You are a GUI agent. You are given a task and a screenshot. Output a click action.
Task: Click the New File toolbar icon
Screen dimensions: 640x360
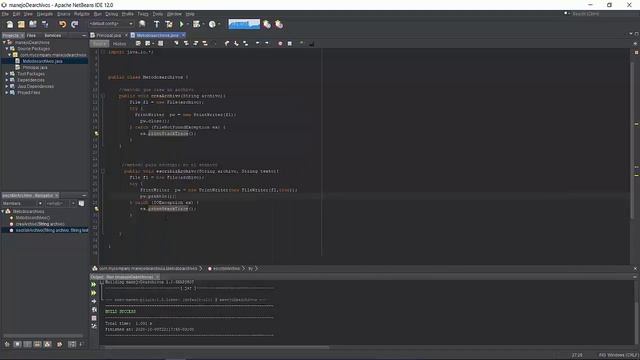(x=10, y=24)
